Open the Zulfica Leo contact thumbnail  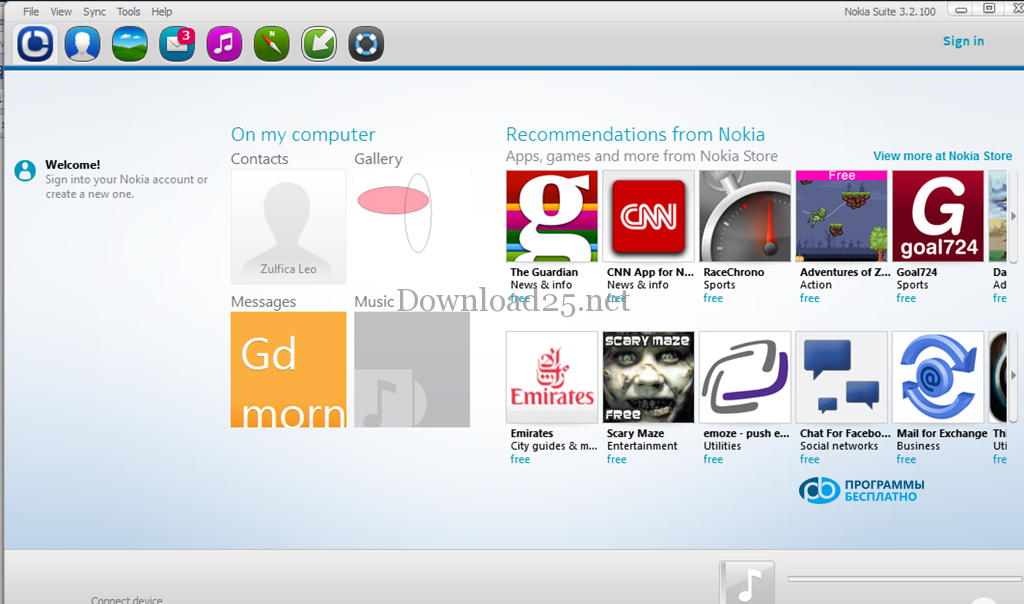pyautogui.click(x=288, y=227)
